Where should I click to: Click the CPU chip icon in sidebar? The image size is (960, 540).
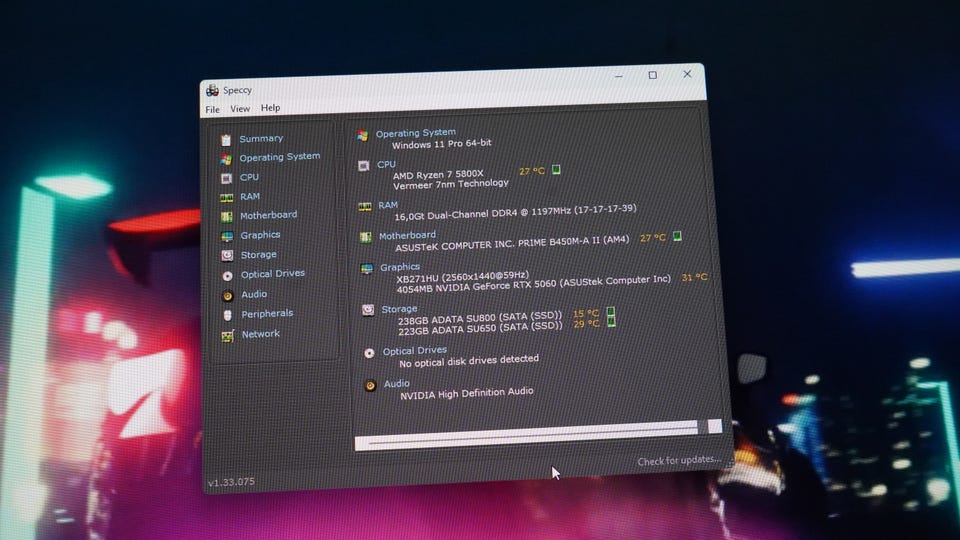[x=227, y=178]
